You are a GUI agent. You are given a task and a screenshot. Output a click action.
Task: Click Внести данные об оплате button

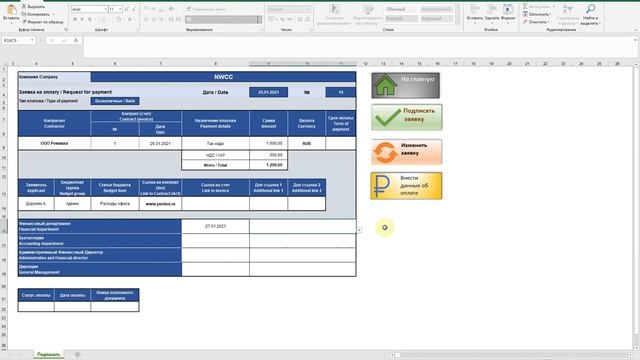tap(407, 186)
